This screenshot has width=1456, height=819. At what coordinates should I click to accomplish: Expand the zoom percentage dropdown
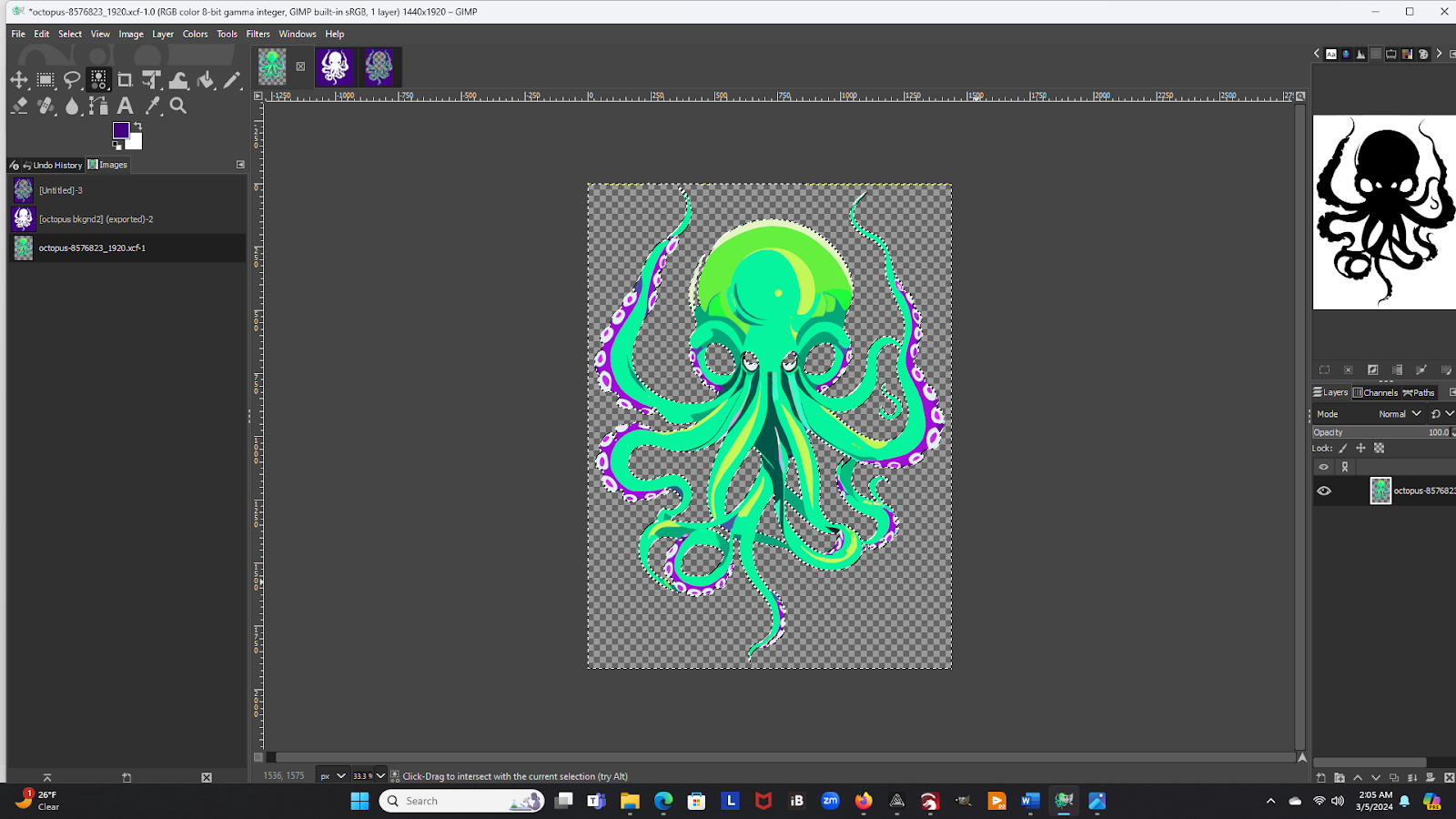(380, 776)
